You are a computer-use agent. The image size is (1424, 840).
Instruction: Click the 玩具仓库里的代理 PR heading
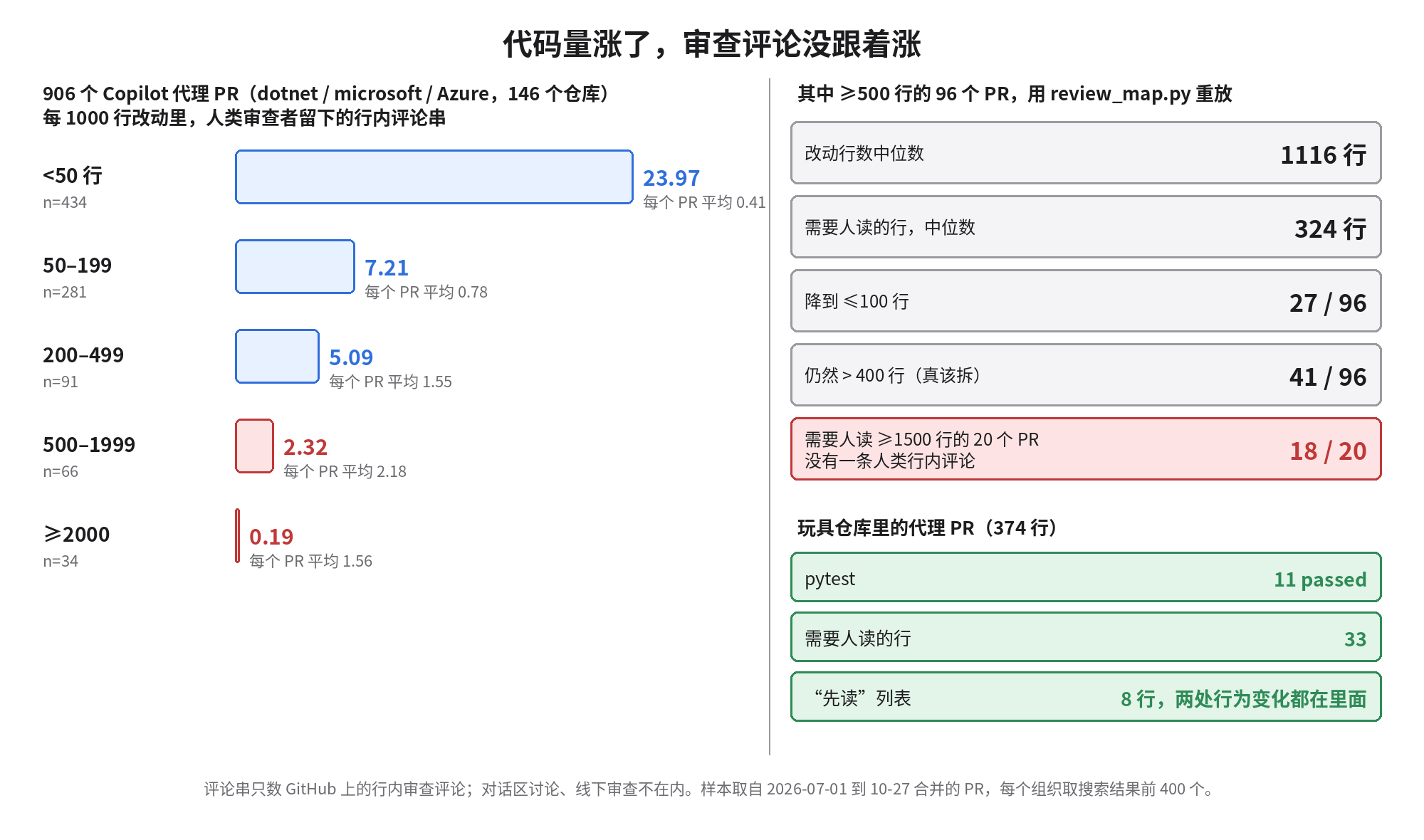click(x=927, y=528)
